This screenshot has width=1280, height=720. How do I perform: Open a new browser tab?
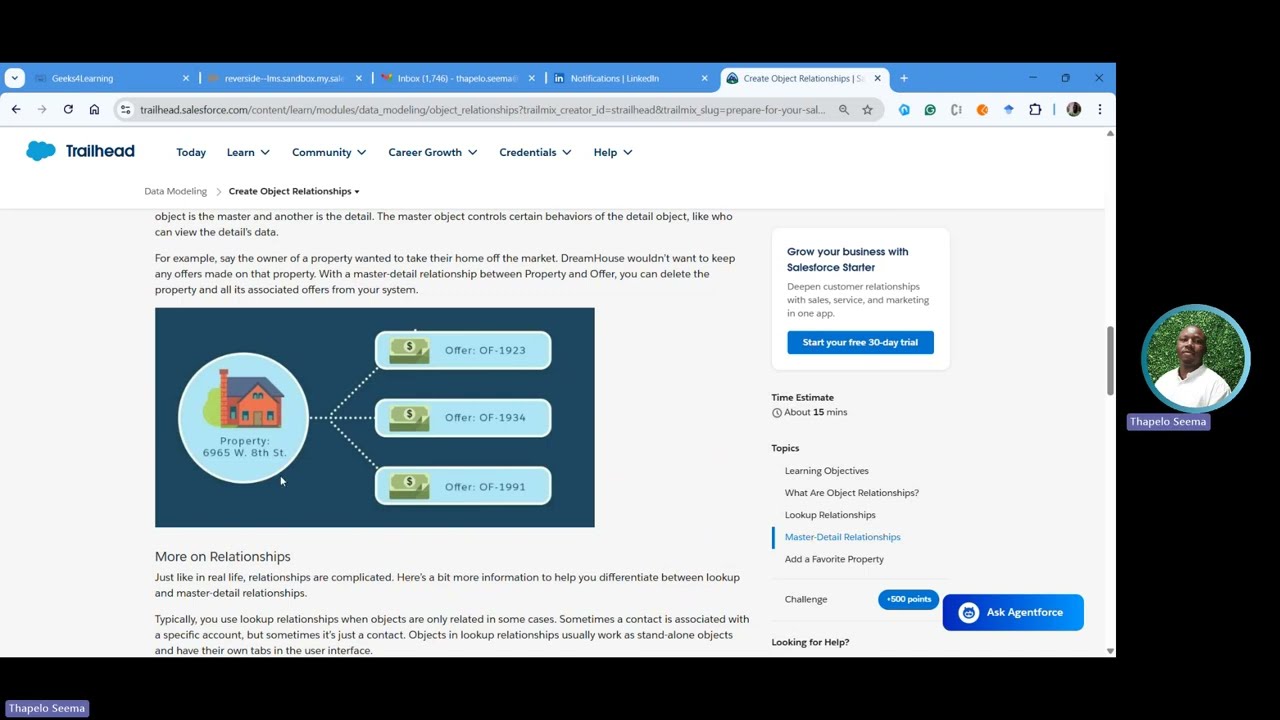point(904,78)
